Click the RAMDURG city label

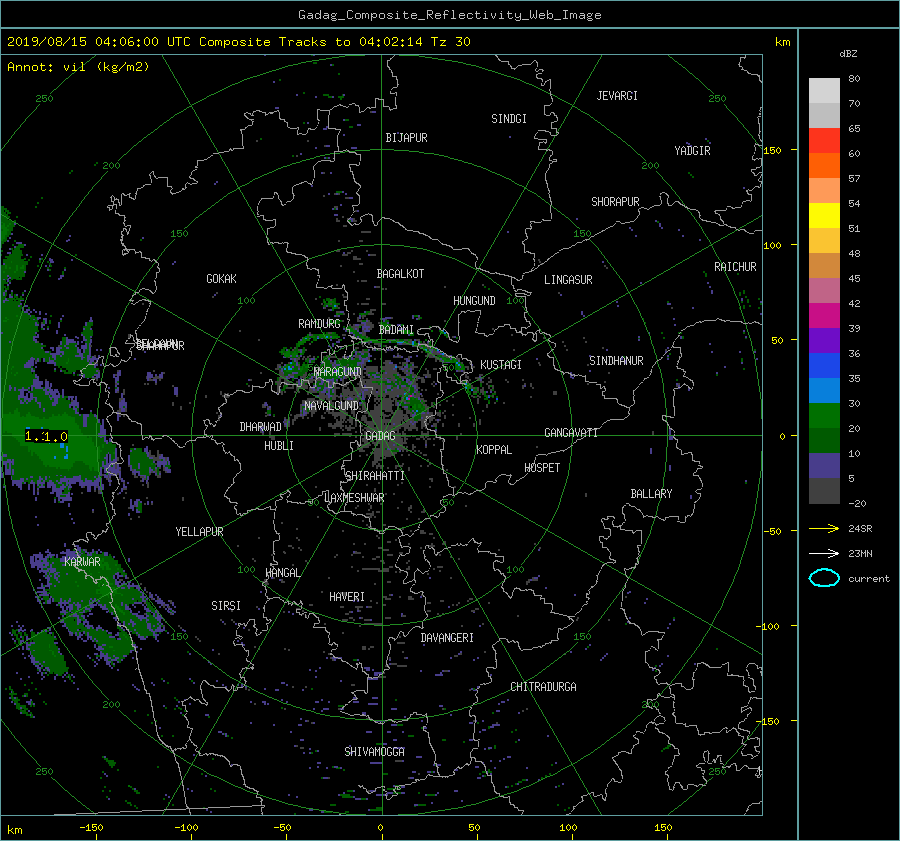click(x=319, y=324)
